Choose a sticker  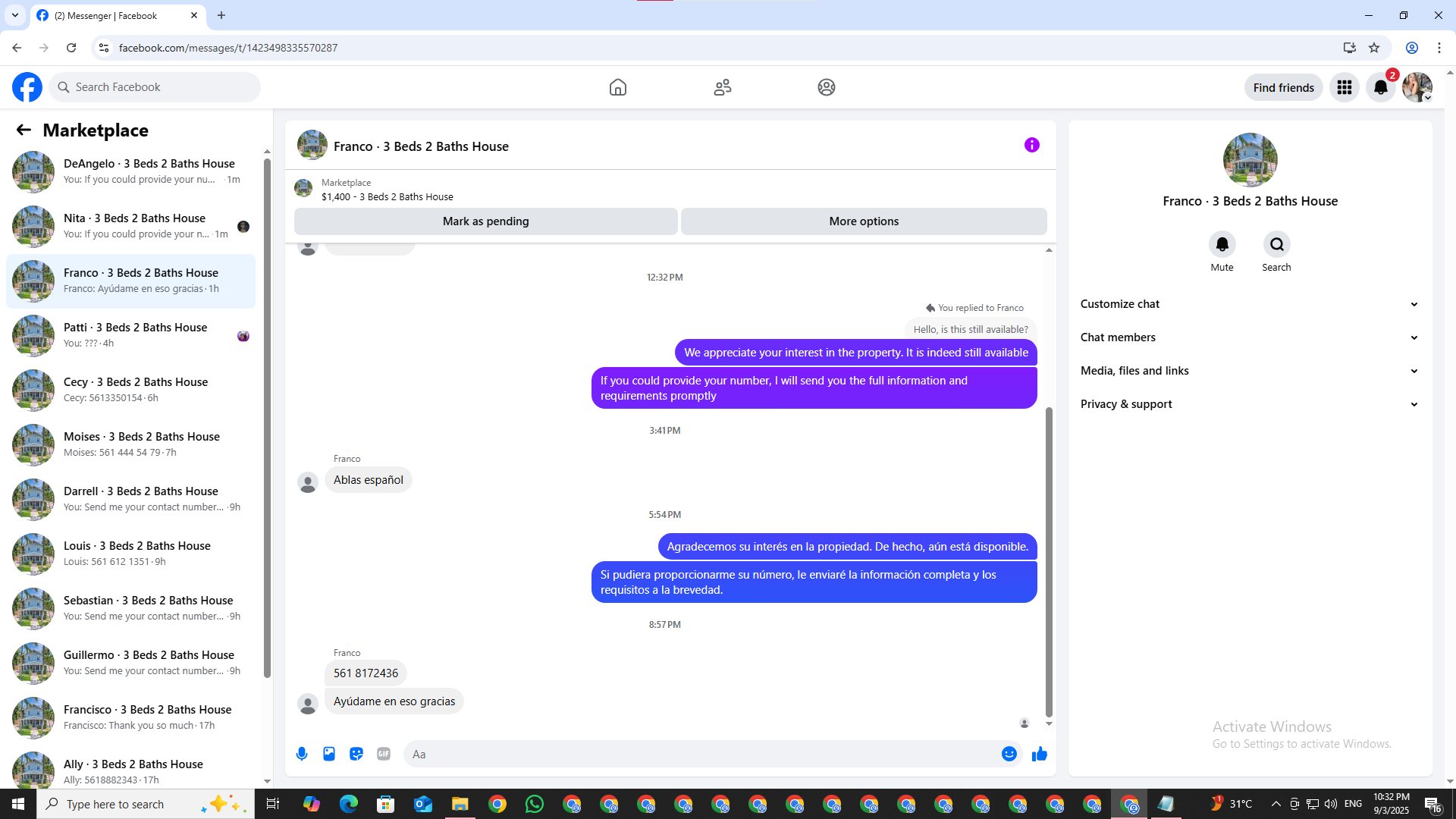(x=356, y=754)
